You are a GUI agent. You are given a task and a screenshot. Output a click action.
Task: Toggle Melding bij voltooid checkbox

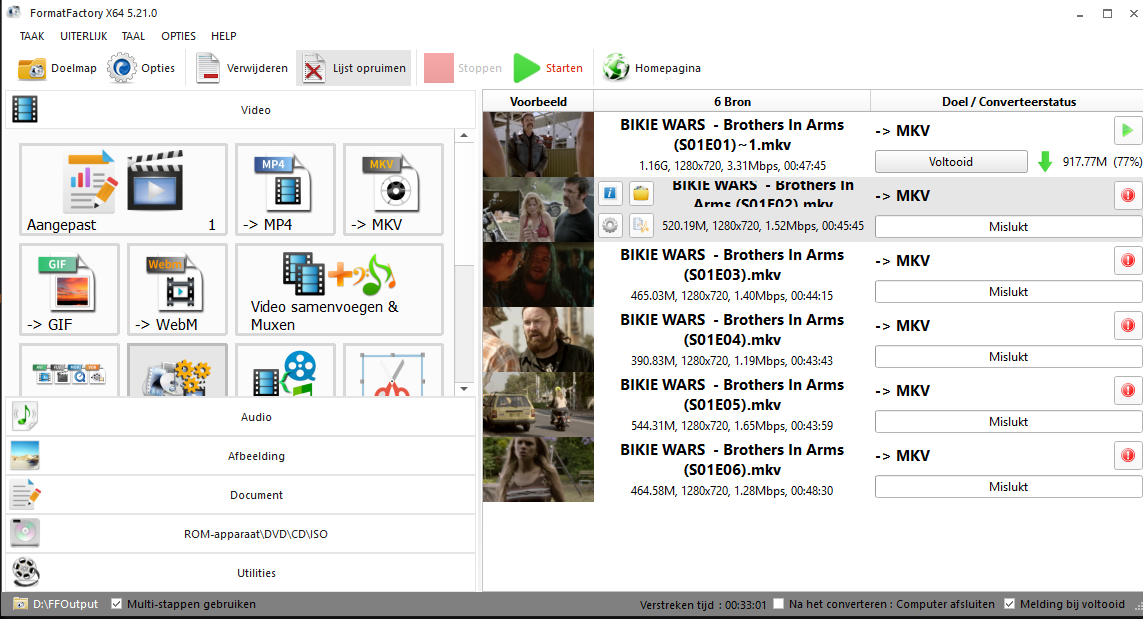pos(1009,604)
